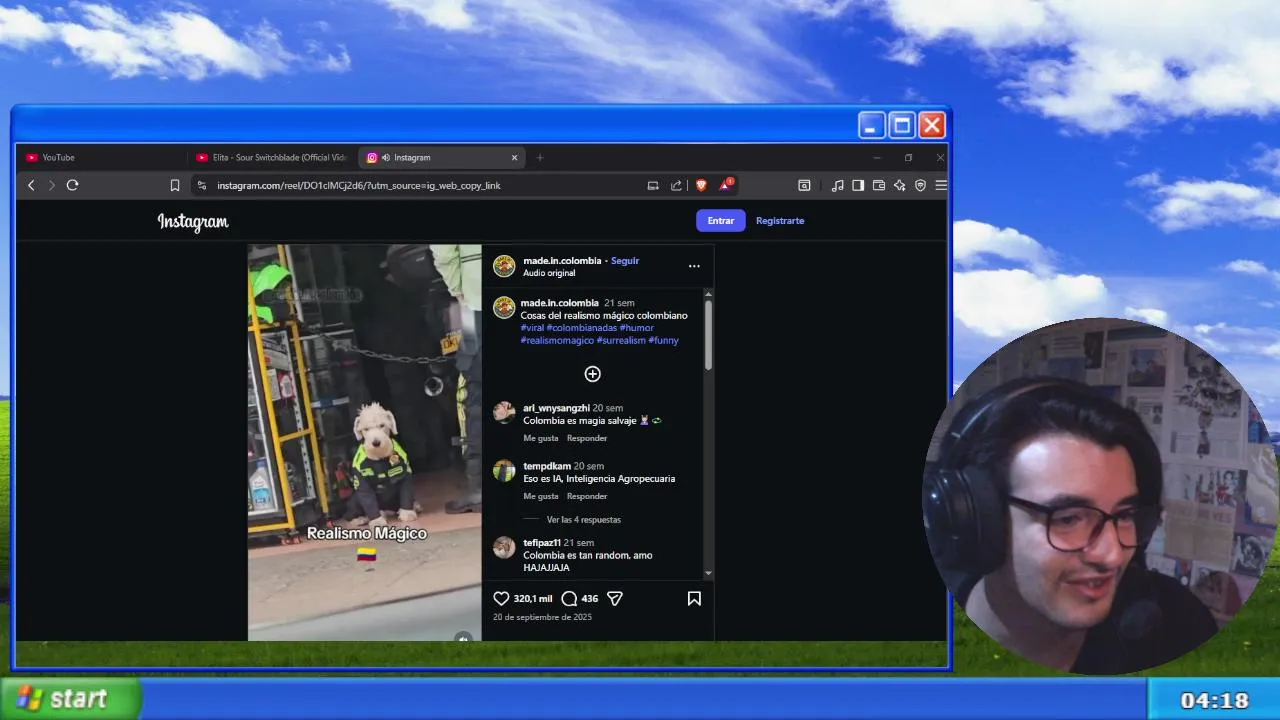Reload the Instagram page
This screenshot has width=1280, height=720.
pos(72,185)
